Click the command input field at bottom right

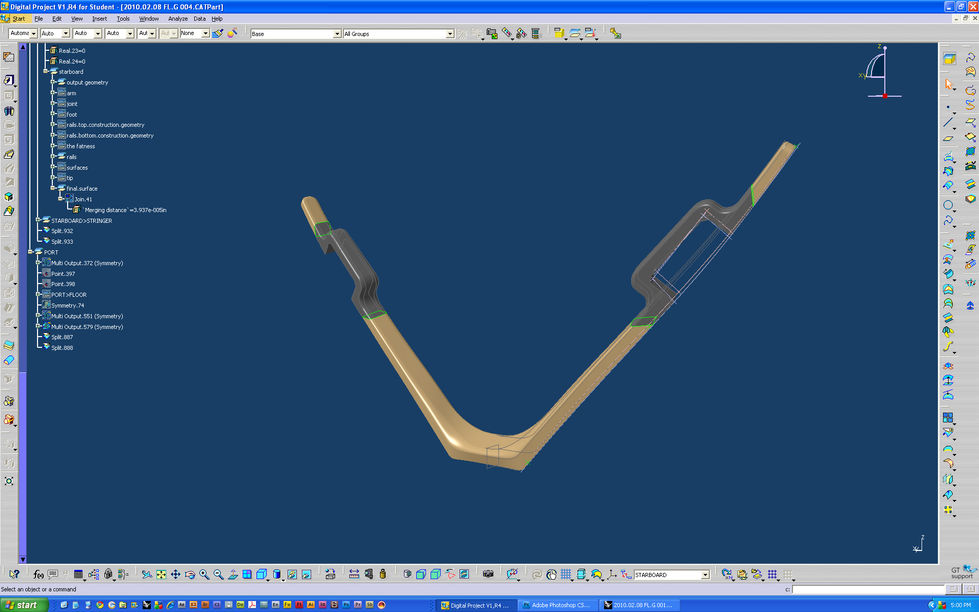(x=868, y=589)
